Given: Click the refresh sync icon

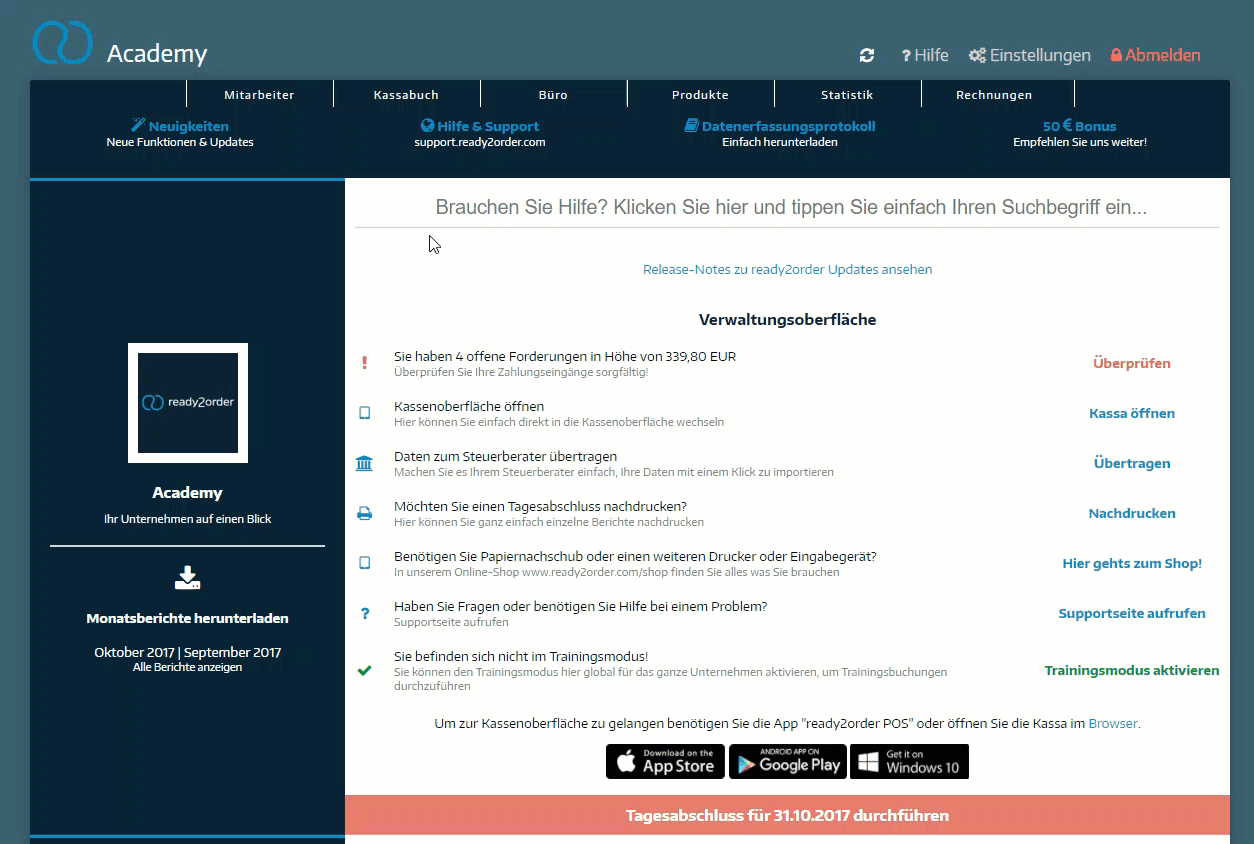Looking at the screenshot, I should coord(867,56).
